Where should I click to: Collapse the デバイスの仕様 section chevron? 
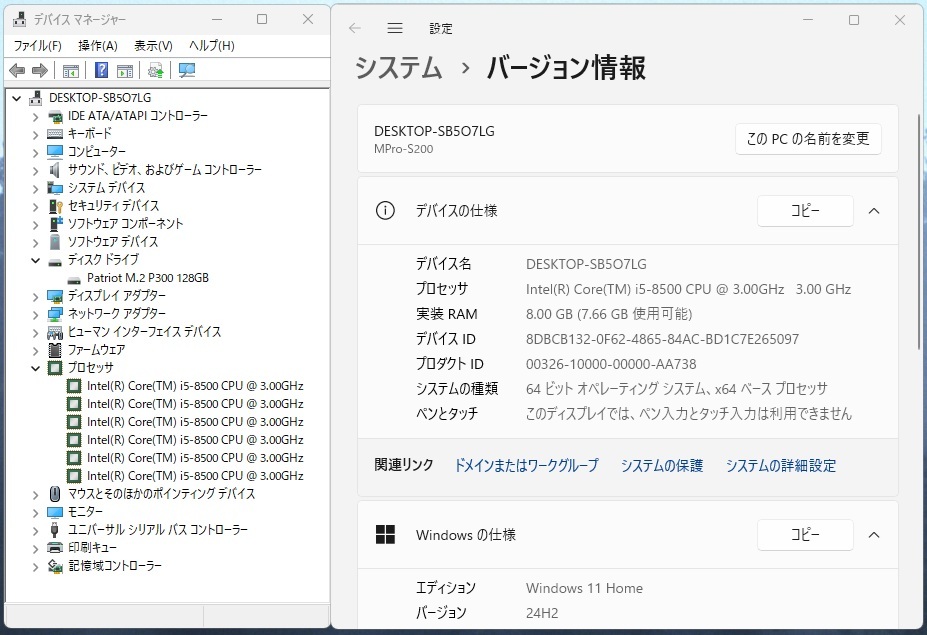[874, 211]
